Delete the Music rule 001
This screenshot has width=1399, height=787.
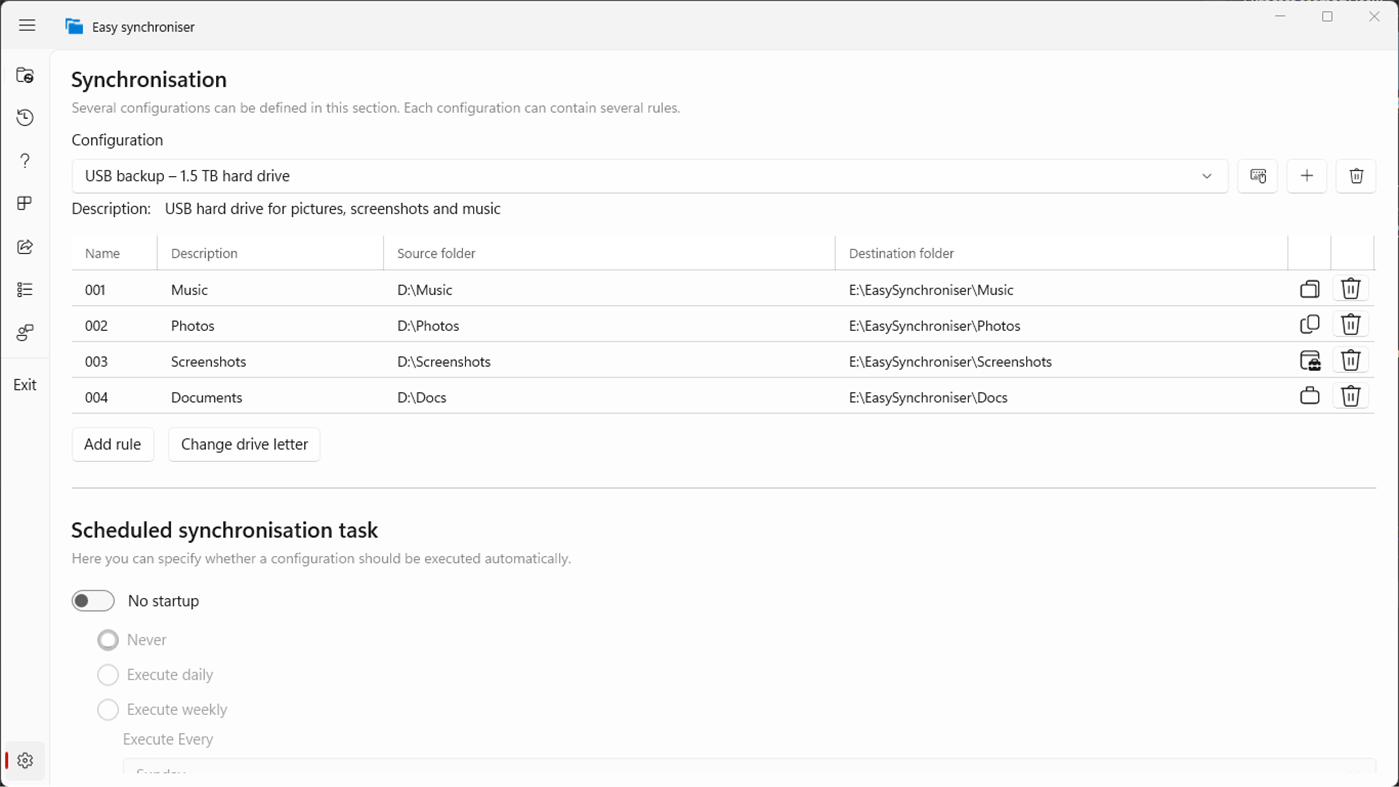point(1350,289)
